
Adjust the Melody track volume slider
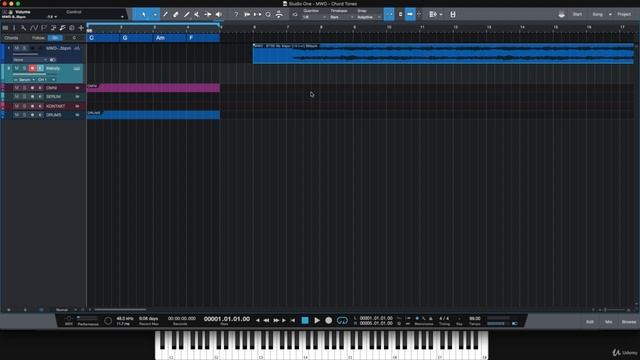pos(35,74)
